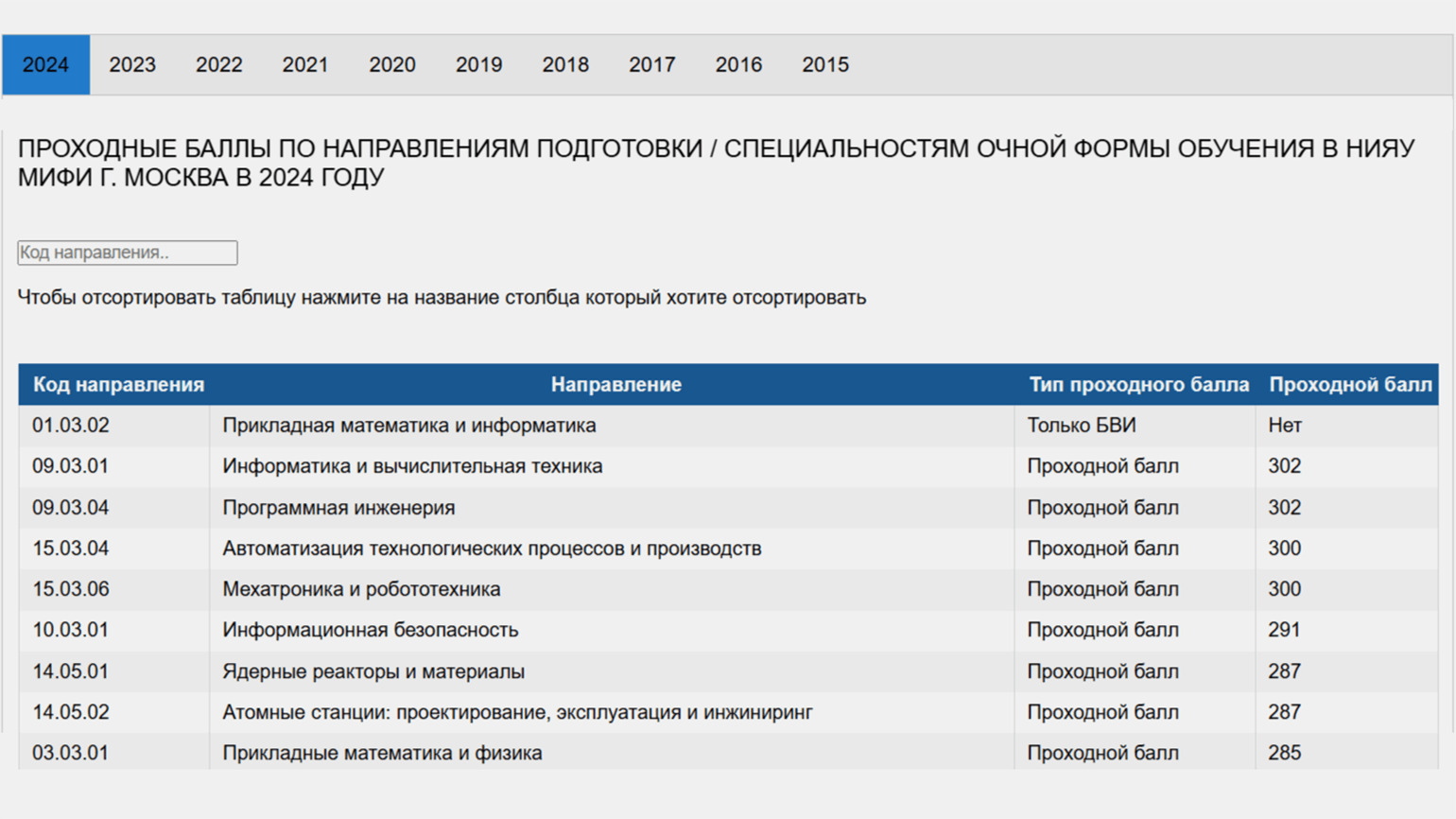Screen dimensions: 1456x819
Task: Sort by Проходной балл column header
Action: [x=1350, y=385]
